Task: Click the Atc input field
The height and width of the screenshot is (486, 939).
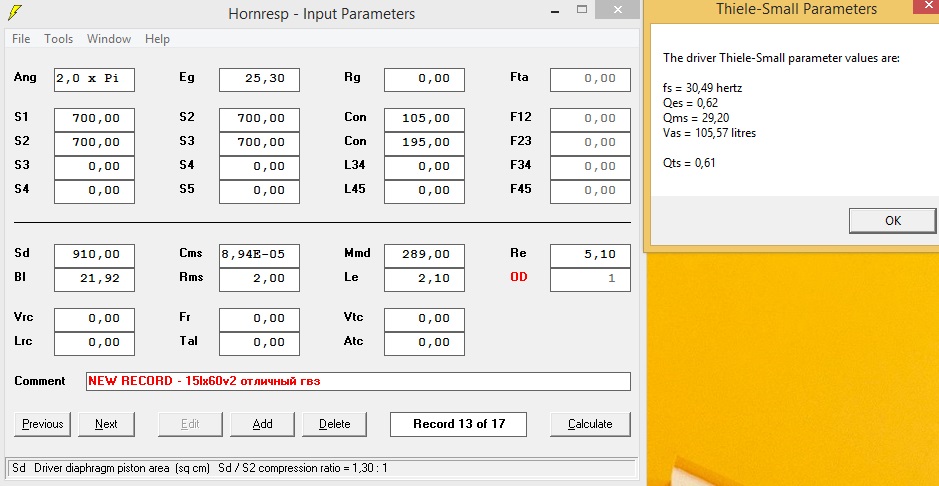Action: [425, 344]
